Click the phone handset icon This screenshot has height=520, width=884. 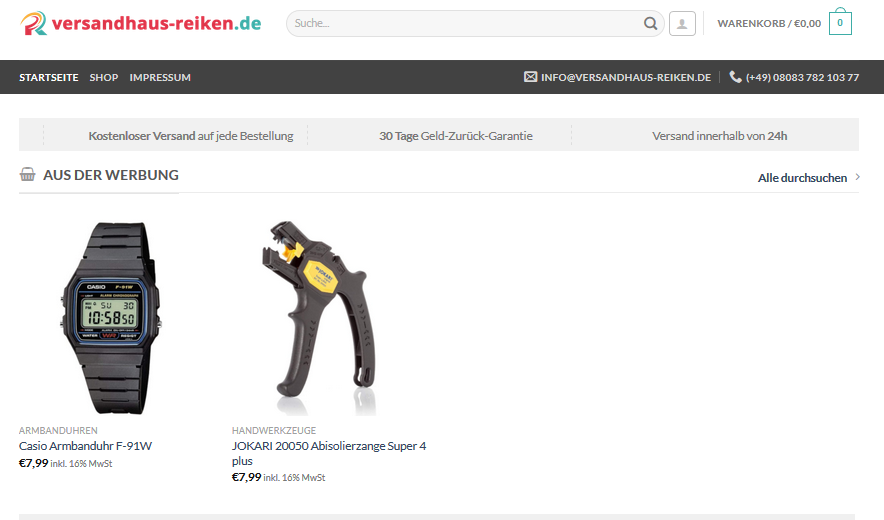[x=735, y=77]
